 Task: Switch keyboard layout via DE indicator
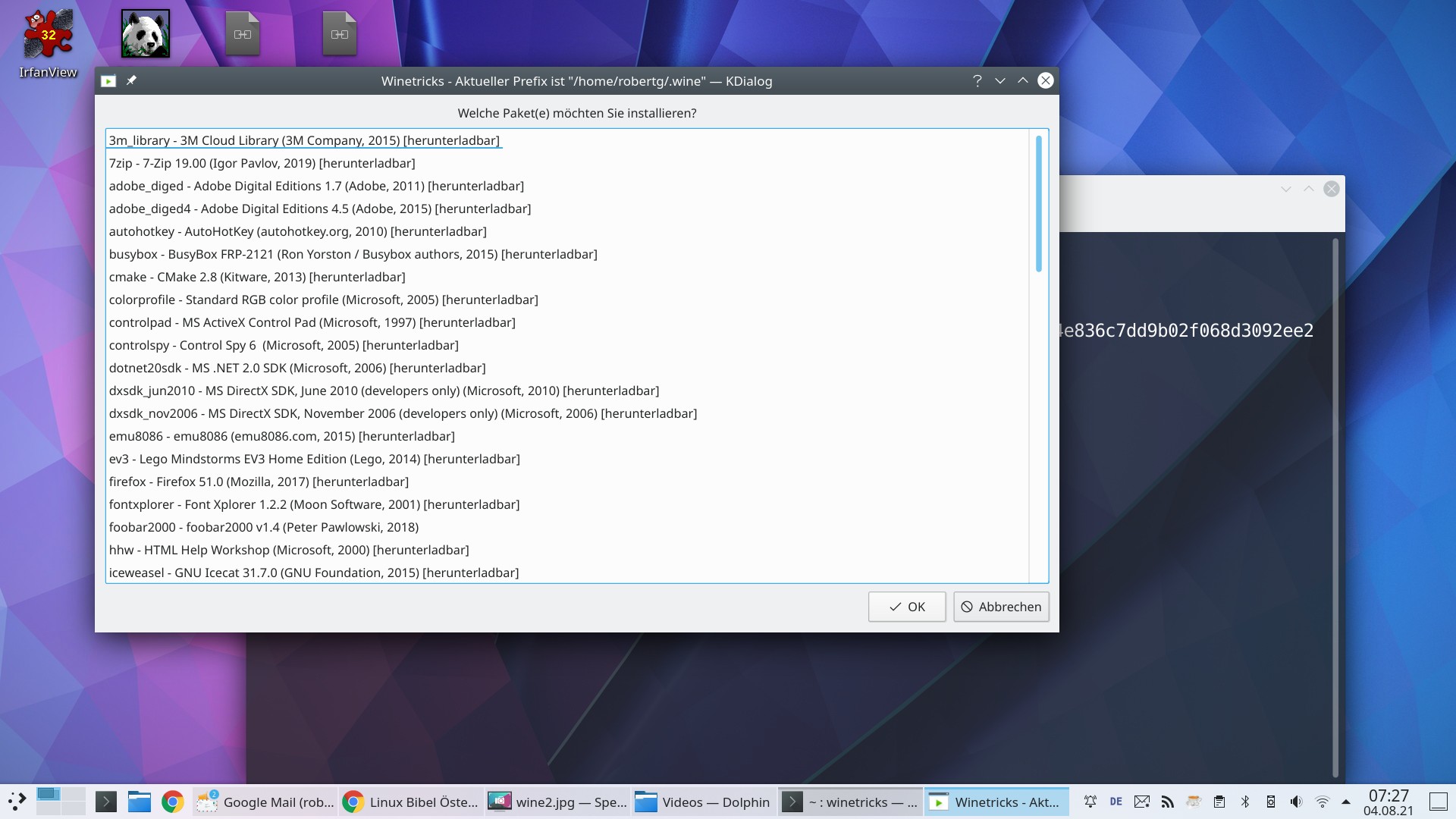click(x=1116, y=802)
